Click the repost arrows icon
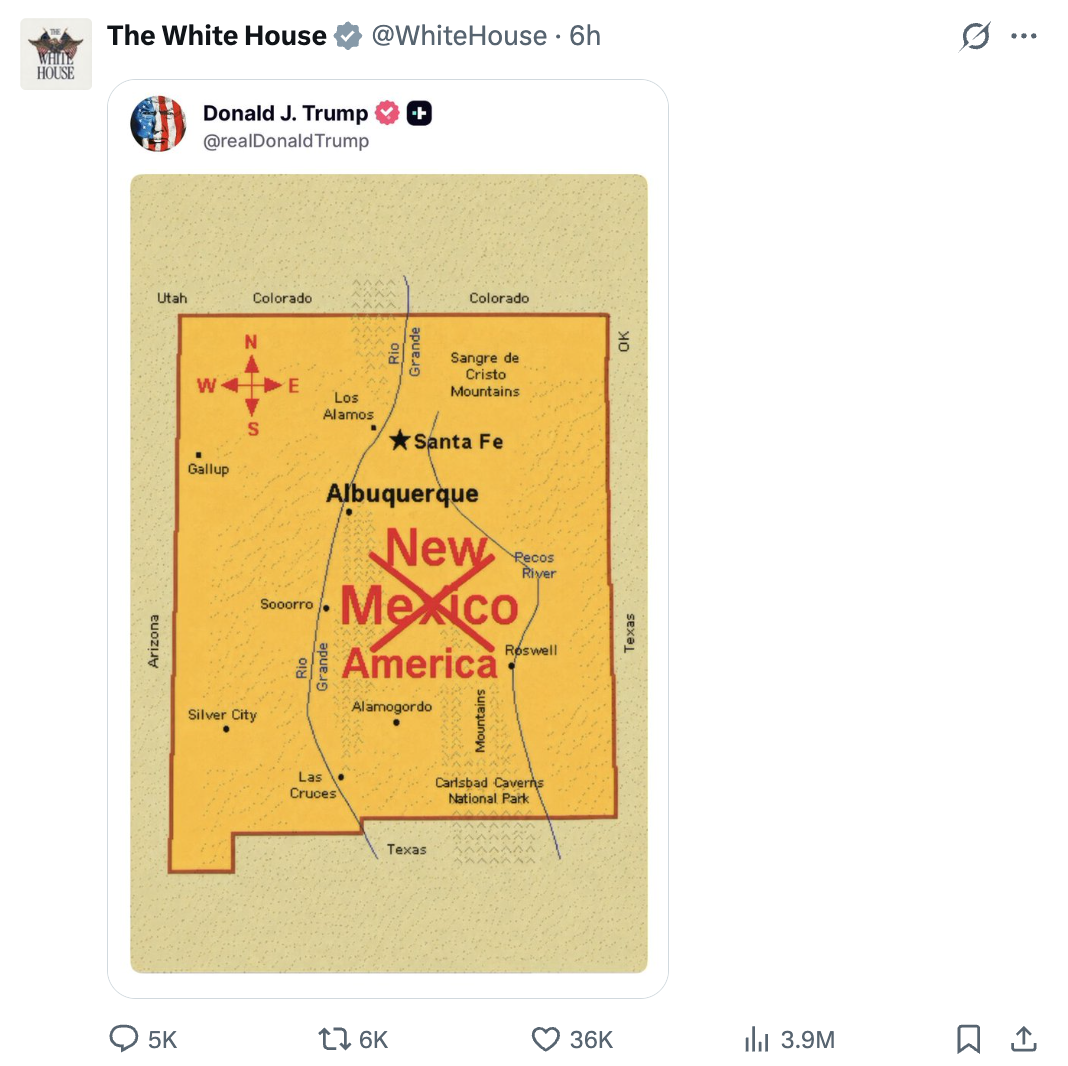This screenshot has height=1066, width=1068. point(334,1039)
